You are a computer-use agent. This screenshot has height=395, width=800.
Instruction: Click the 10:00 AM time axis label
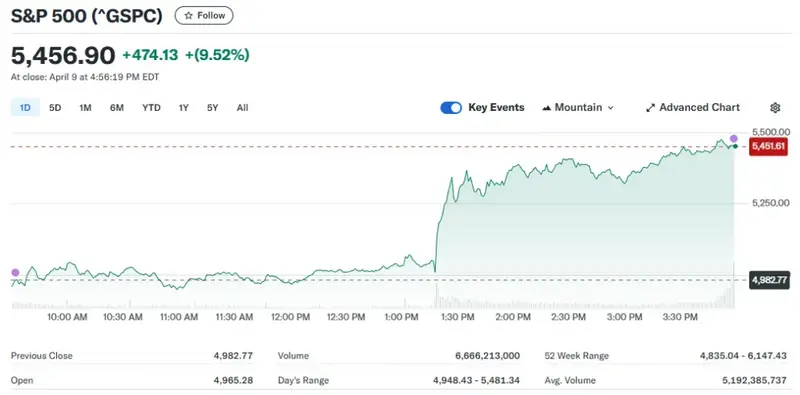coord(67,317)
